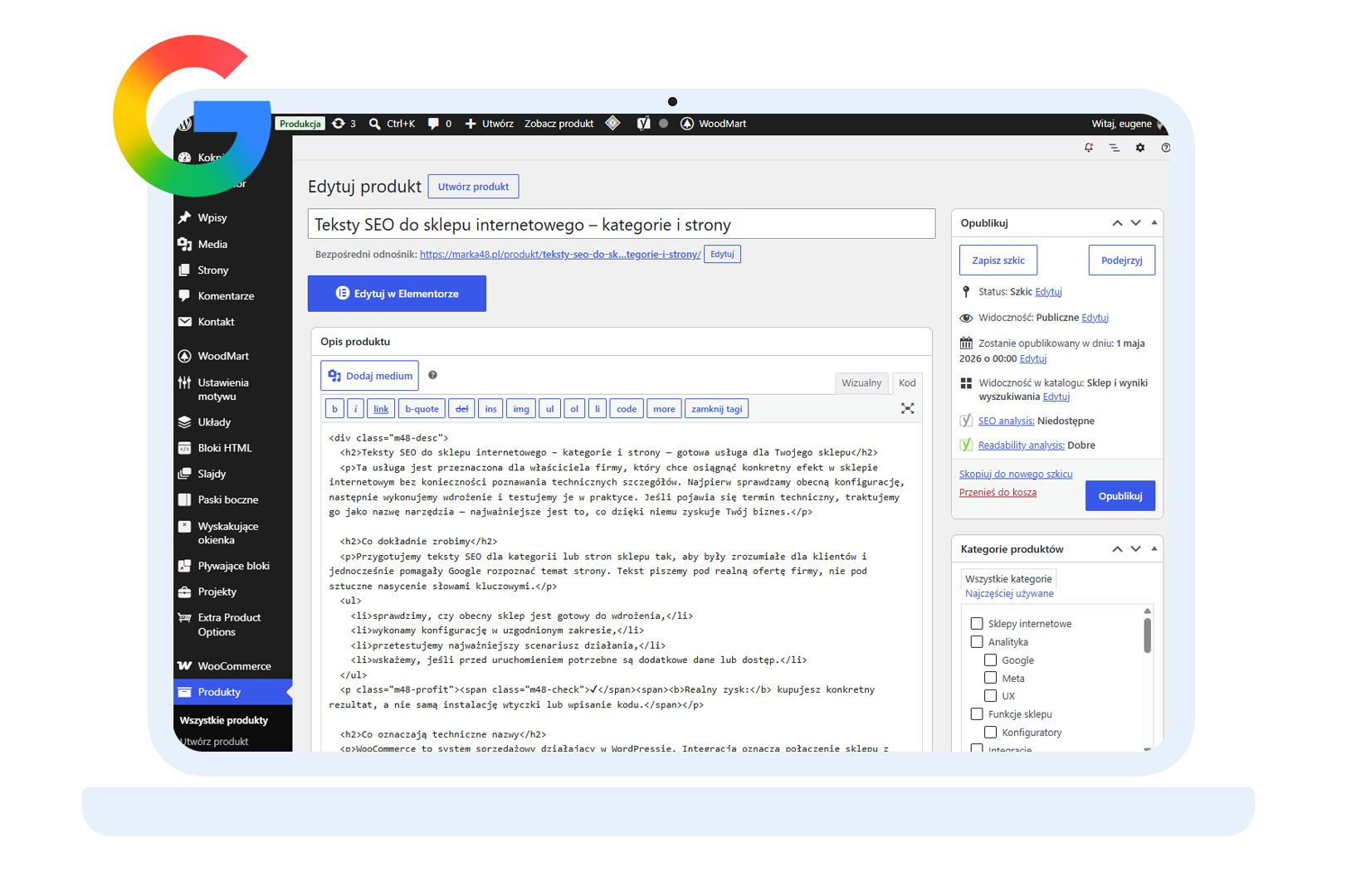Screen dimensions: 1361x896
Task: Check the Funkcje sklepu category
Action: (977, 713)
